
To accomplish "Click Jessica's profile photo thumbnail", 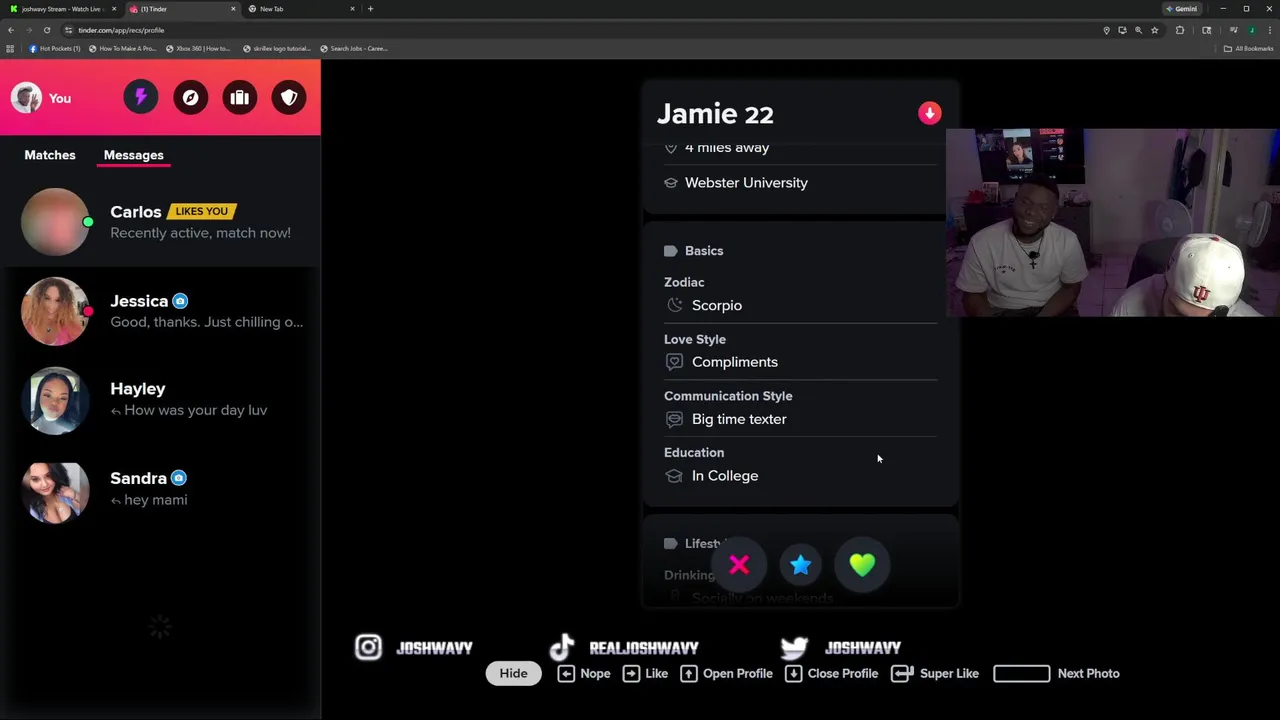I will [x=55, y=311].
